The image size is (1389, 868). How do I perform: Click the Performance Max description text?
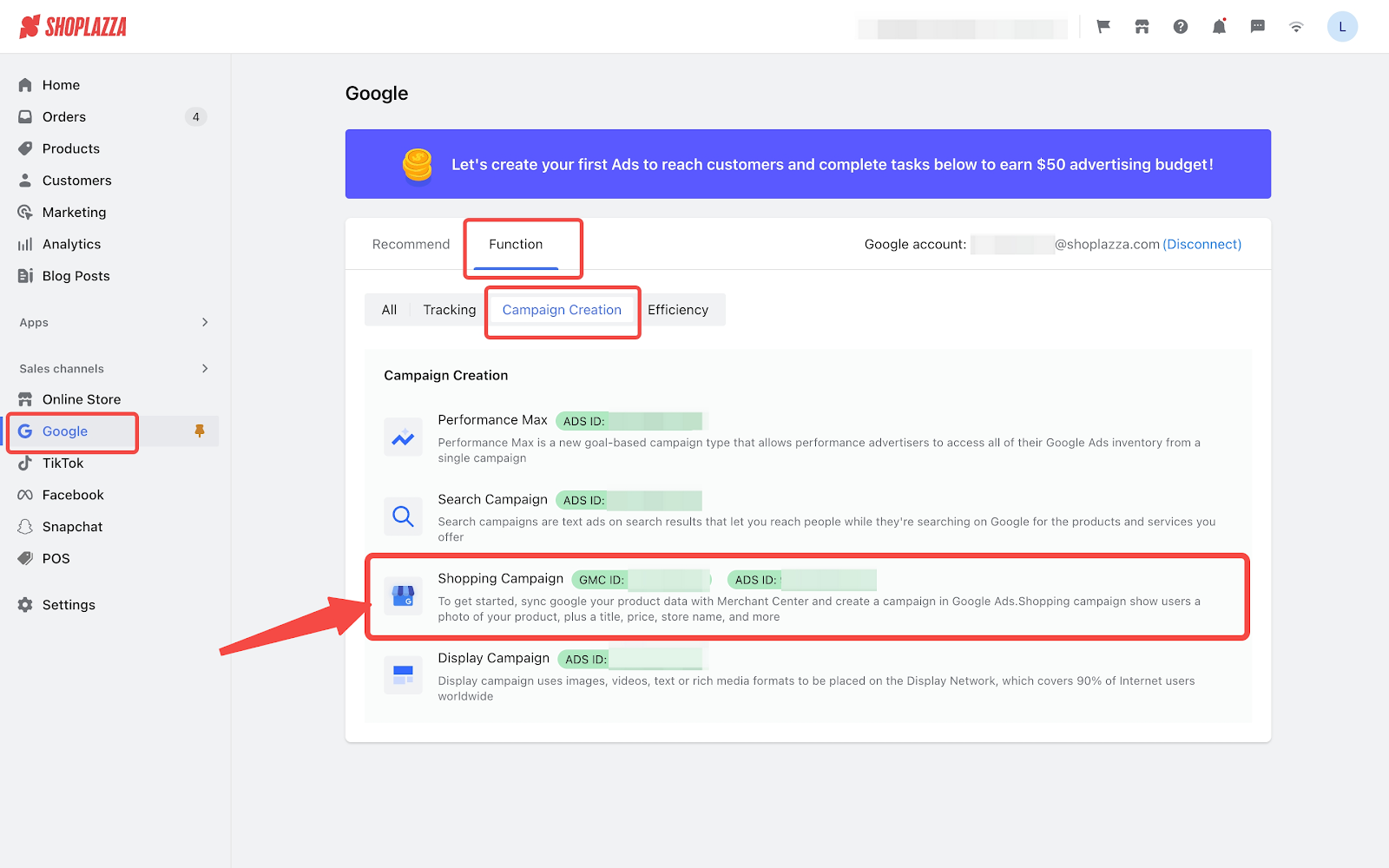[820, 450]
